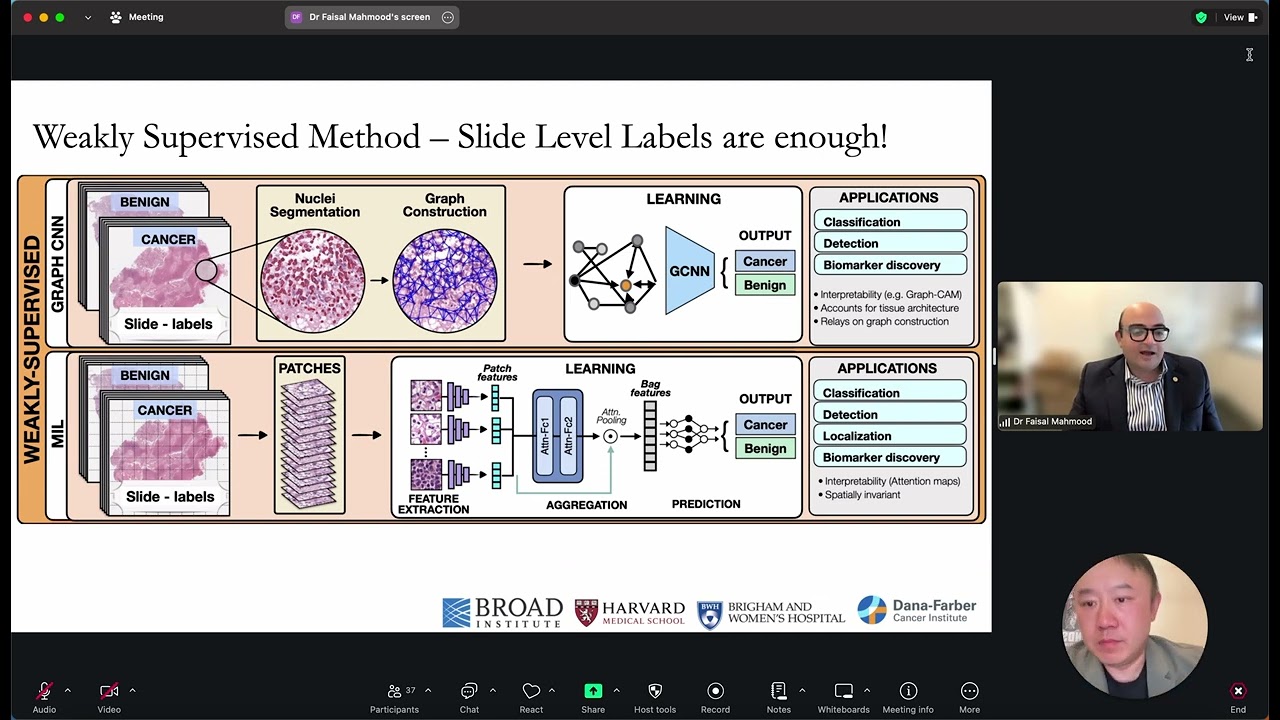Expand caret next to Notes

pyautogui.click(x=801, y=691)
